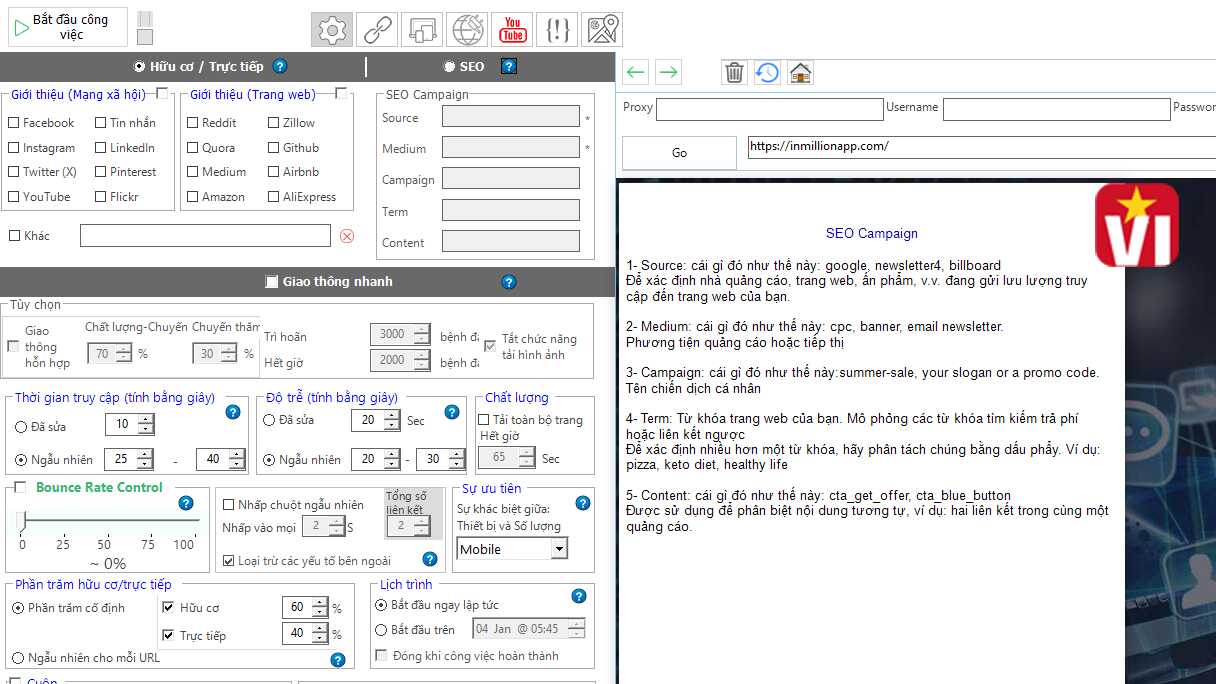Open the YouTube icon tab

[513, 30]
